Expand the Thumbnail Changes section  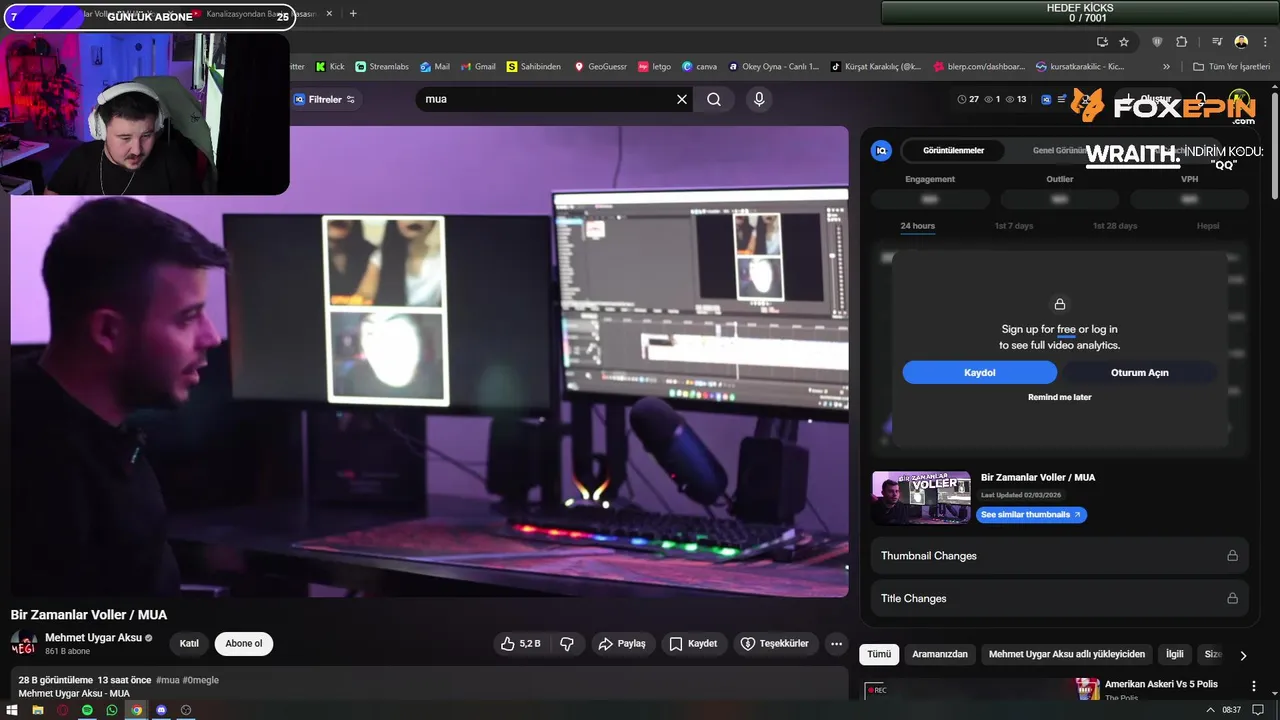pos(1059,555)
